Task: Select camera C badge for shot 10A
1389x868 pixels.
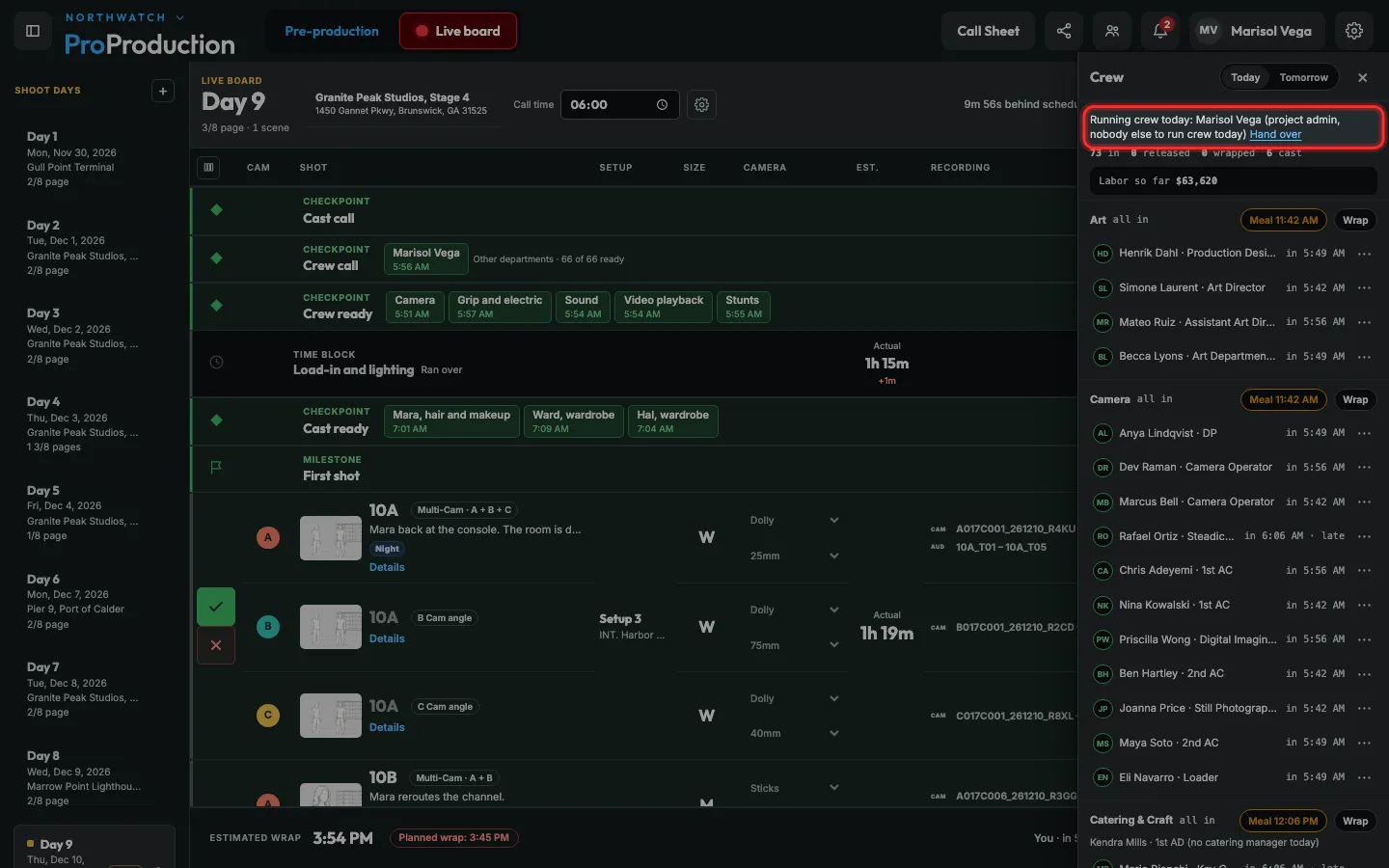Action: point(268,715)
